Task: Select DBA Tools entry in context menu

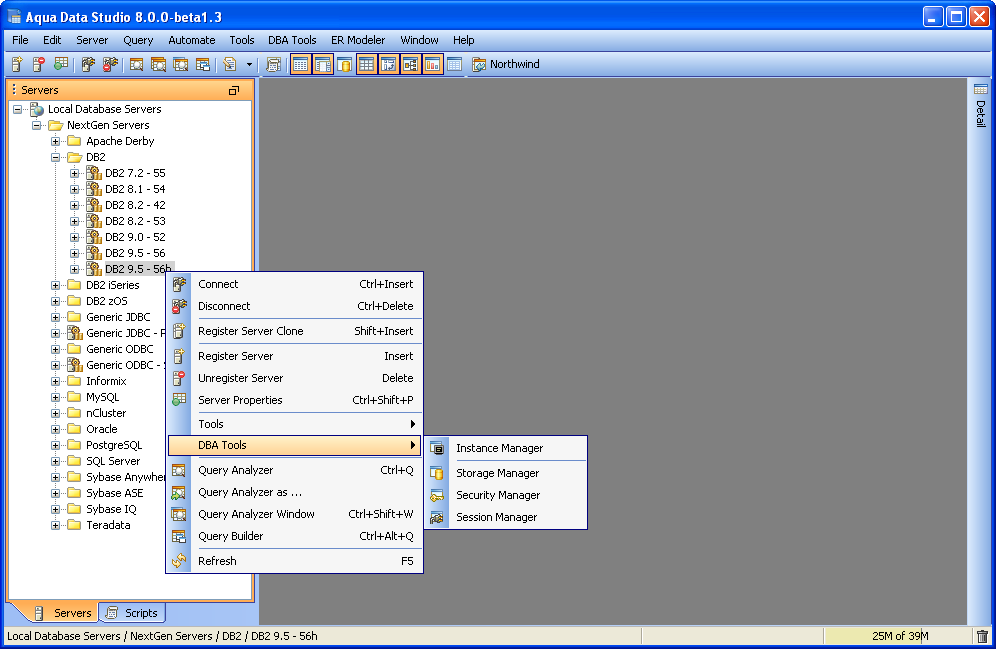Action: tap(295, 445)
